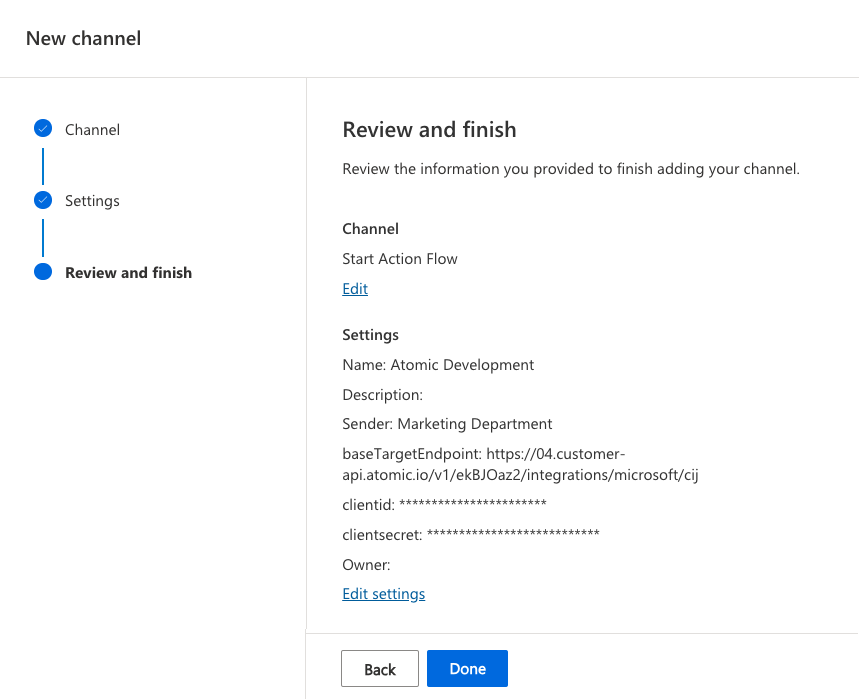Screen dimensions: 859x699
Task: Go to the Channel step label
Action: coord(92,130)
